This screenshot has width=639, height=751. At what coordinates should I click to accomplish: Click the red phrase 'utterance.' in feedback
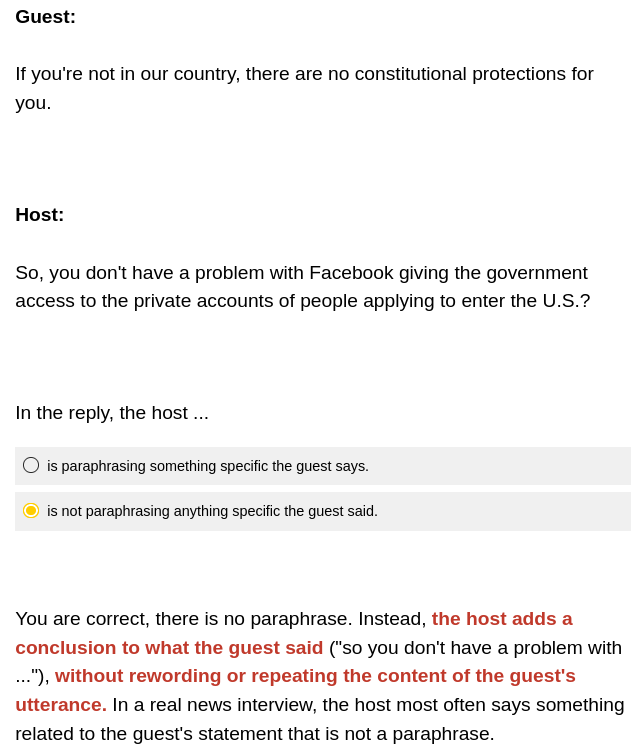pyautogui.click(x=60, y=704)
